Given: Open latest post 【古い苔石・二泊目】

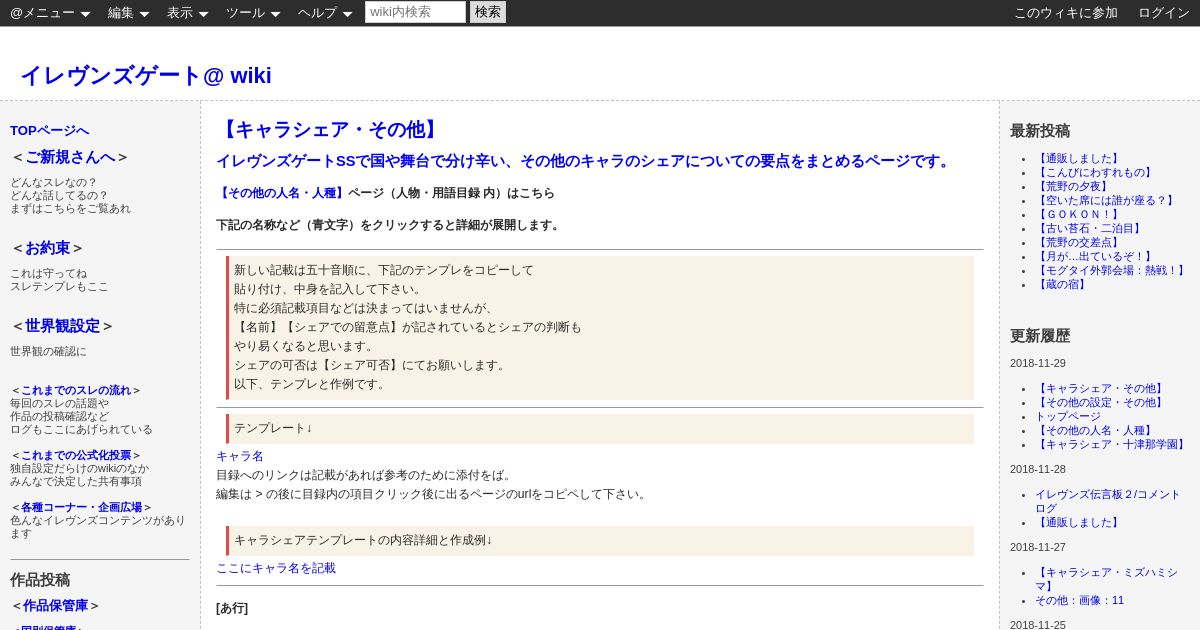Looking at the screenshot, I should click(1090, 228).
